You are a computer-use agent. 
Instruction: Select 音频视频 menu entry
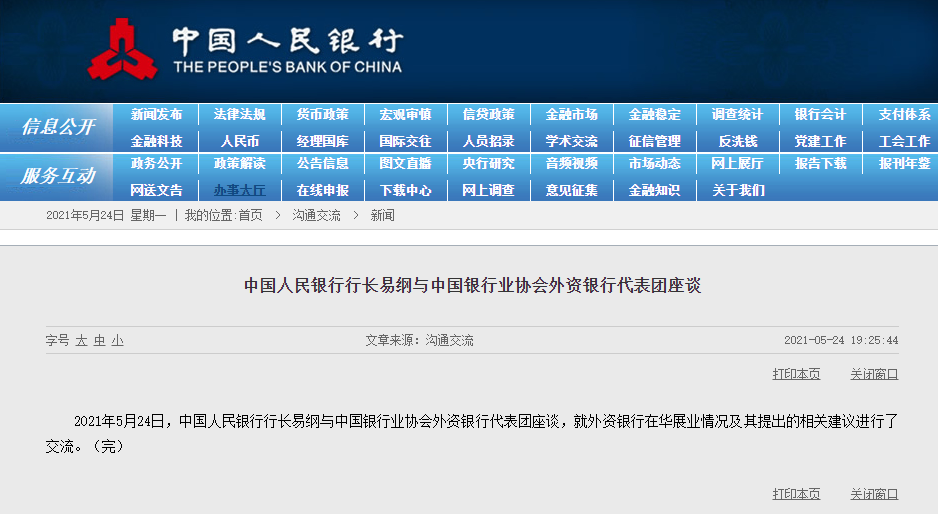point(572,163)
